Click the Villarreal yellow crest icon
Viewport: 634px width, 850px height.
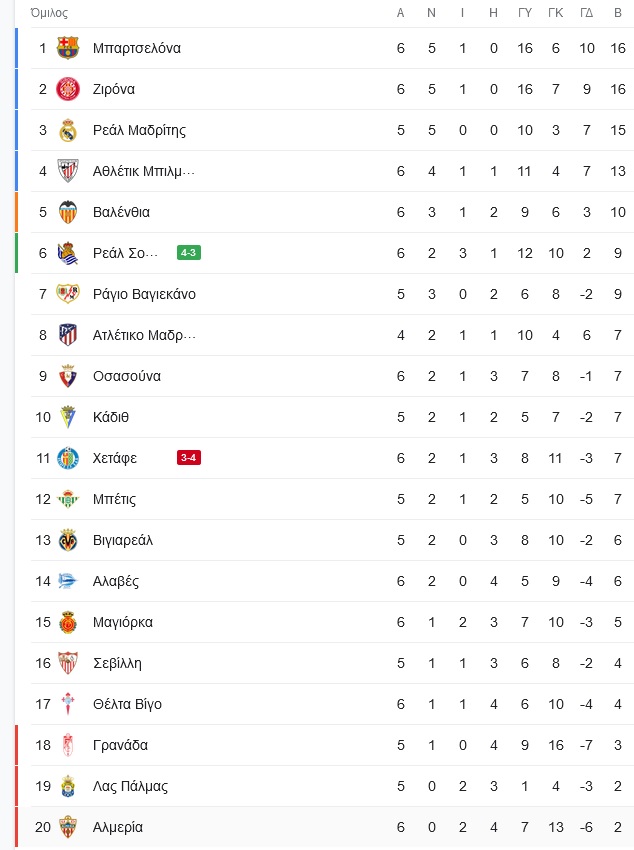(68, 540)
